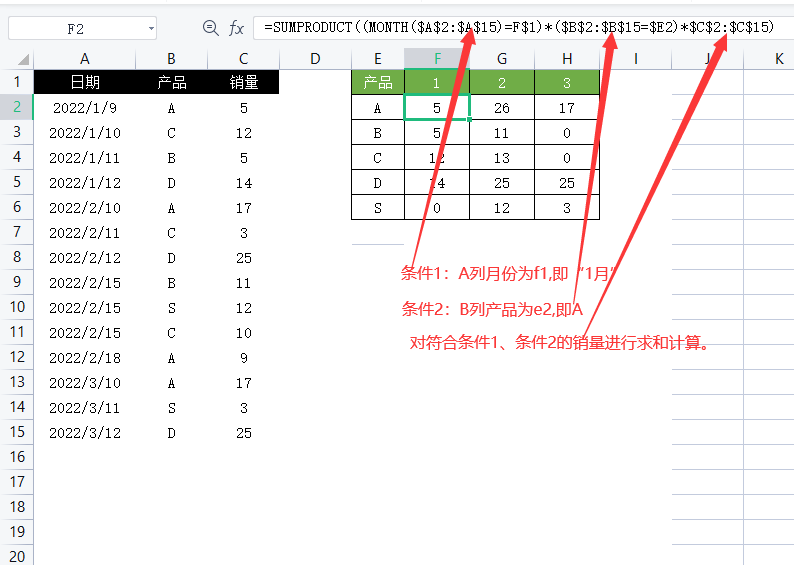The height and width of the screenshot is (565, 794).
Task: Click the green 产品 header cell in column E
Action: (378, 82)
